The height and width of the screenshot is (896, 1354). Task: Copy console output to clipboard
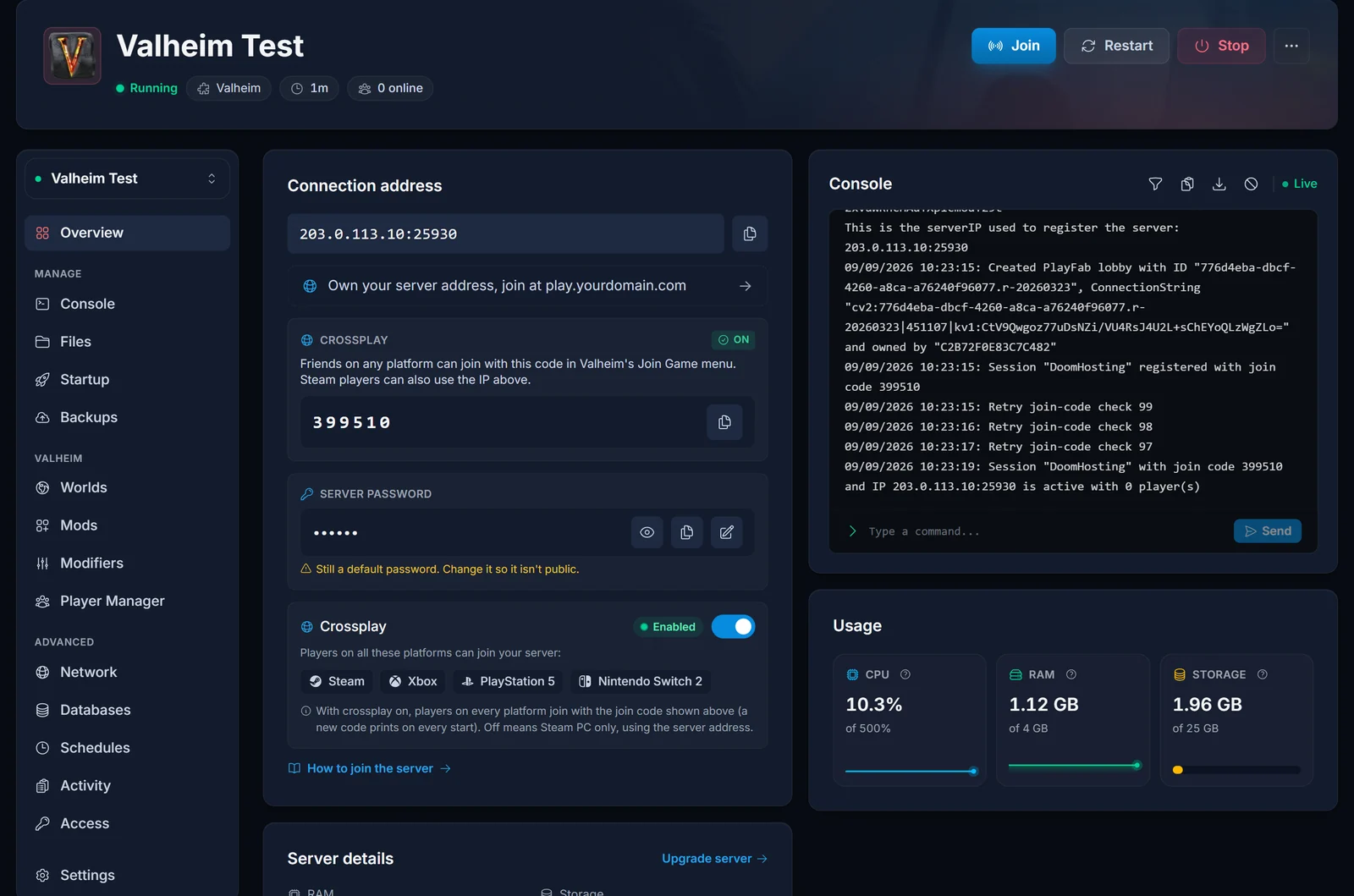click(1187, 184)
